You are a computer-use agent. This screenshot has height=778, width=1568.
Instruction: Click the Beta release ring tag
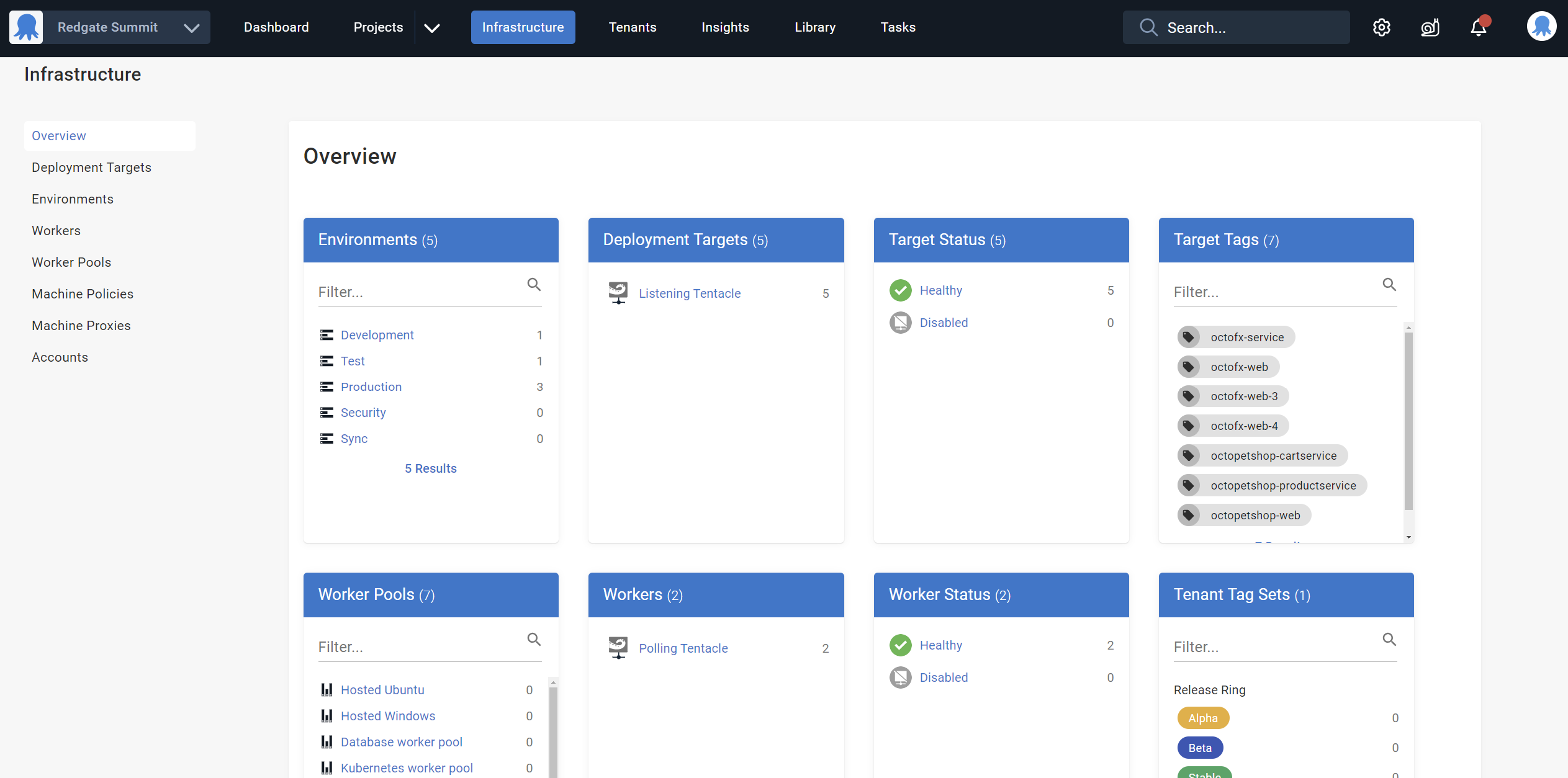tap(1199, 748)
